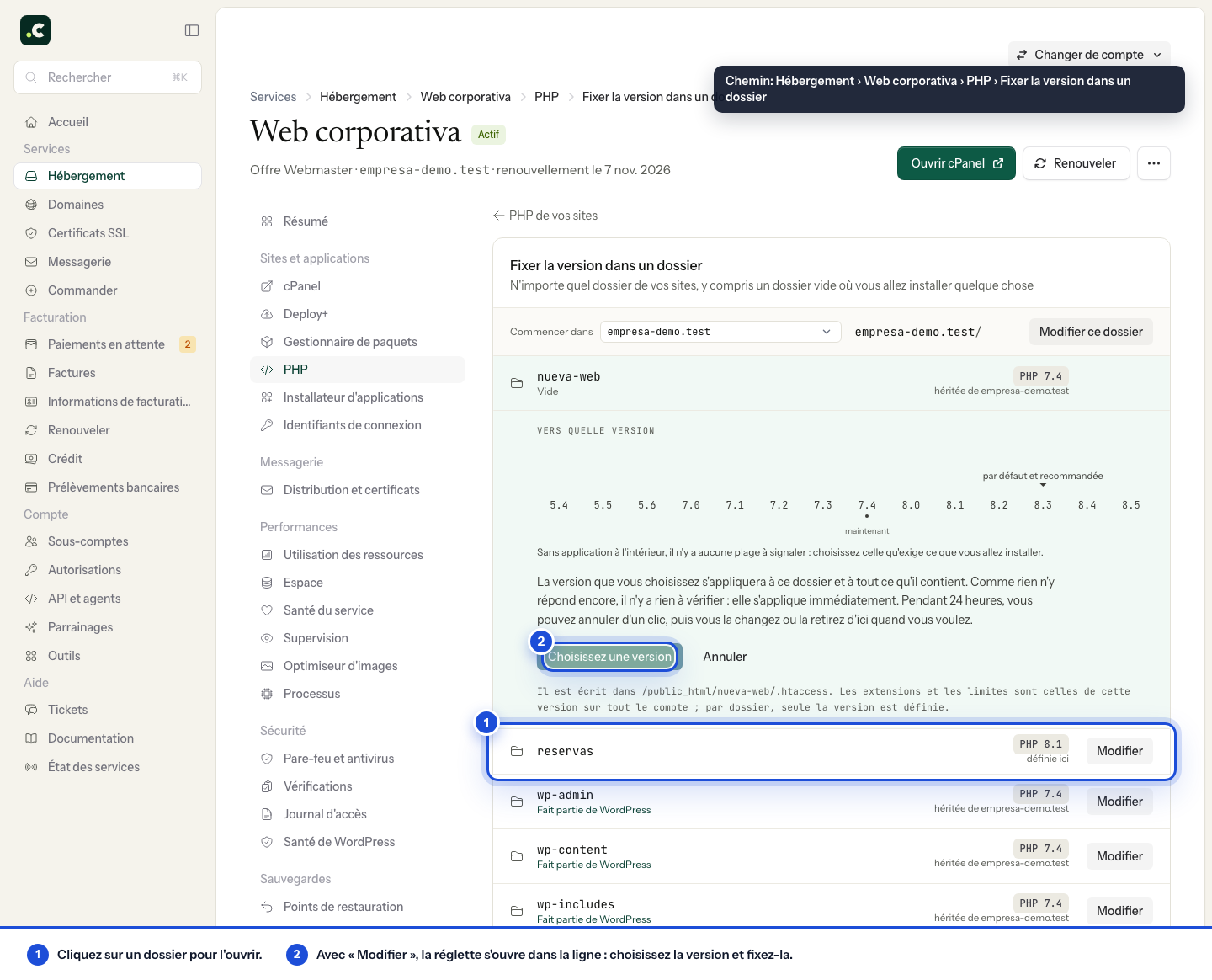Click Modifier for reservas folder
The image size is (1212, 980).
point(1119,751)
